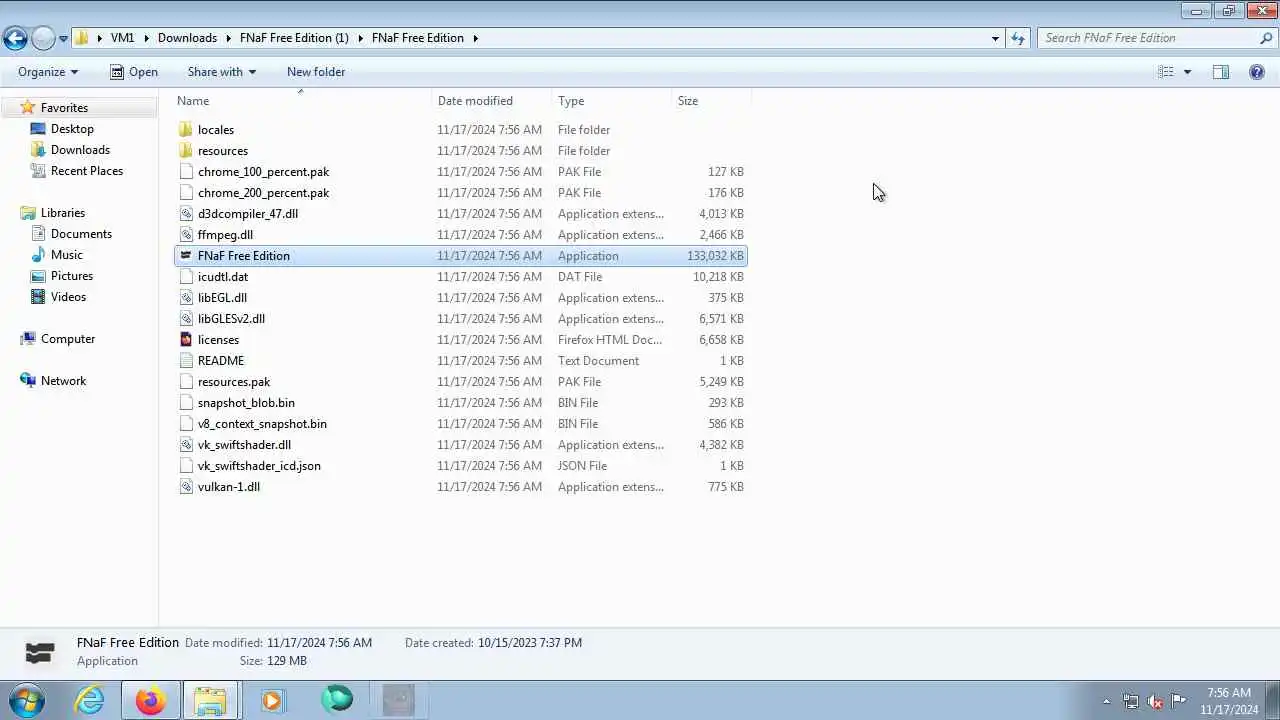This screenshot has width=1280, height=720.
Task: Open the recent locations dropdown arrow
Action: (x=63, y=39)
